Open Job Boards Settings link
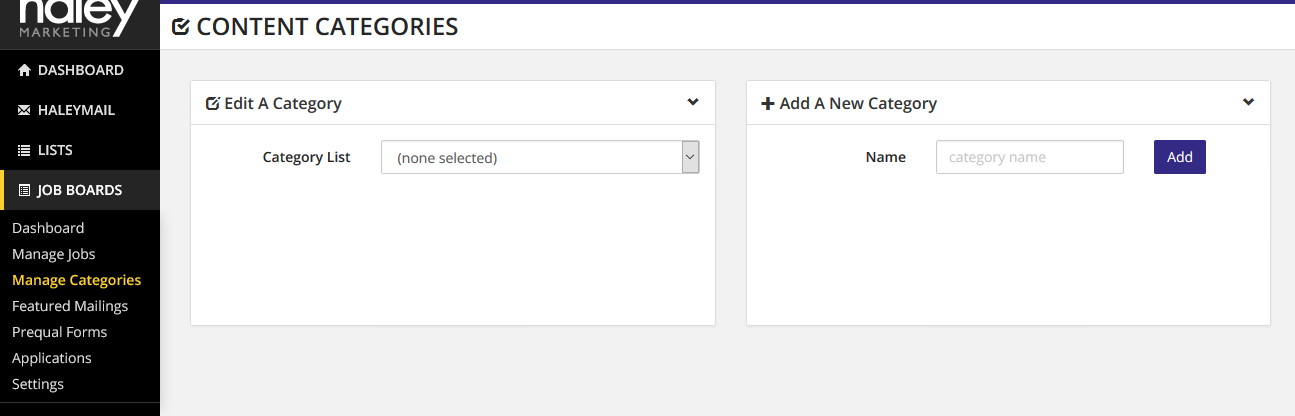Image resolution: width=1295 pixels, height=416 pixels. [x=38, y=384]
